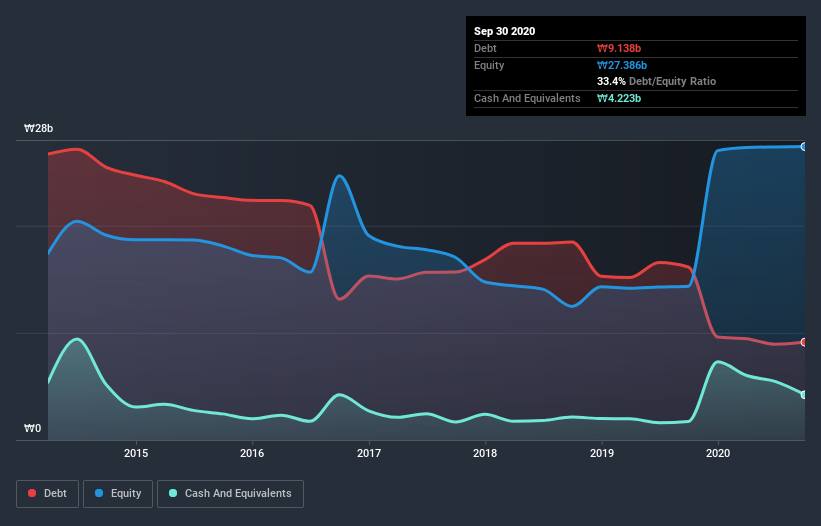Click the ₩9.138b debt value

pos(619,48)
